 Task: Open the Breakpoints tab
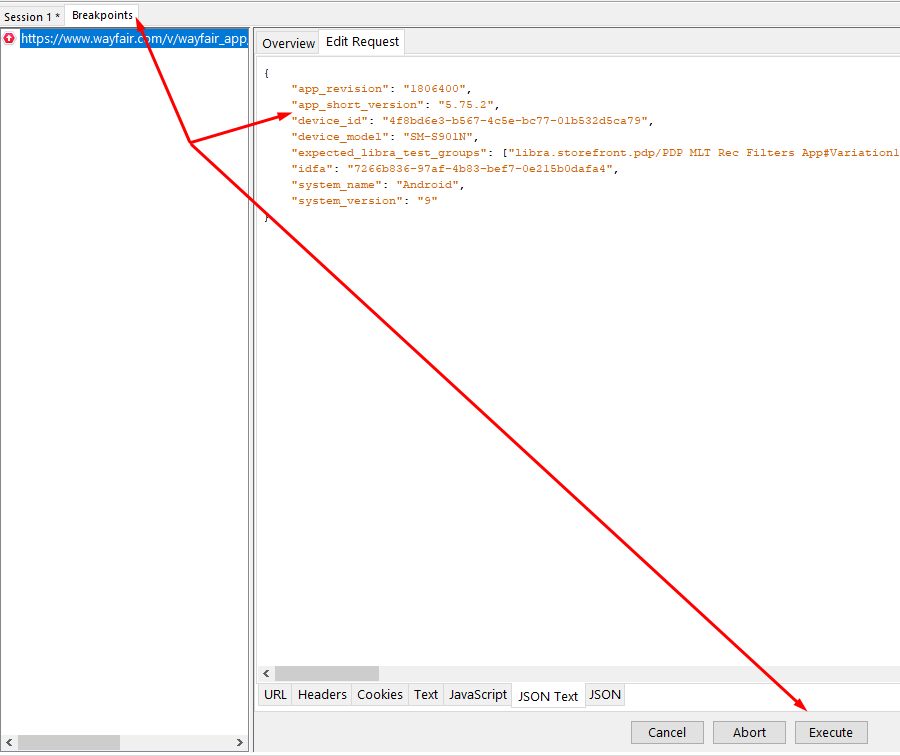[102, 15]
